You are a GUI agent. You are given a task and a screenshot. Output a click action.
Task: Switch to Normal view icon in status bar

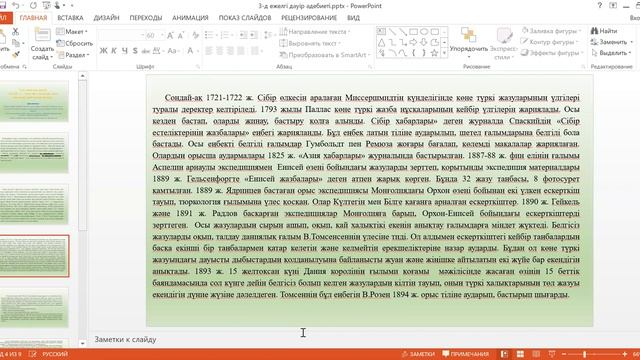coord(504,354)
